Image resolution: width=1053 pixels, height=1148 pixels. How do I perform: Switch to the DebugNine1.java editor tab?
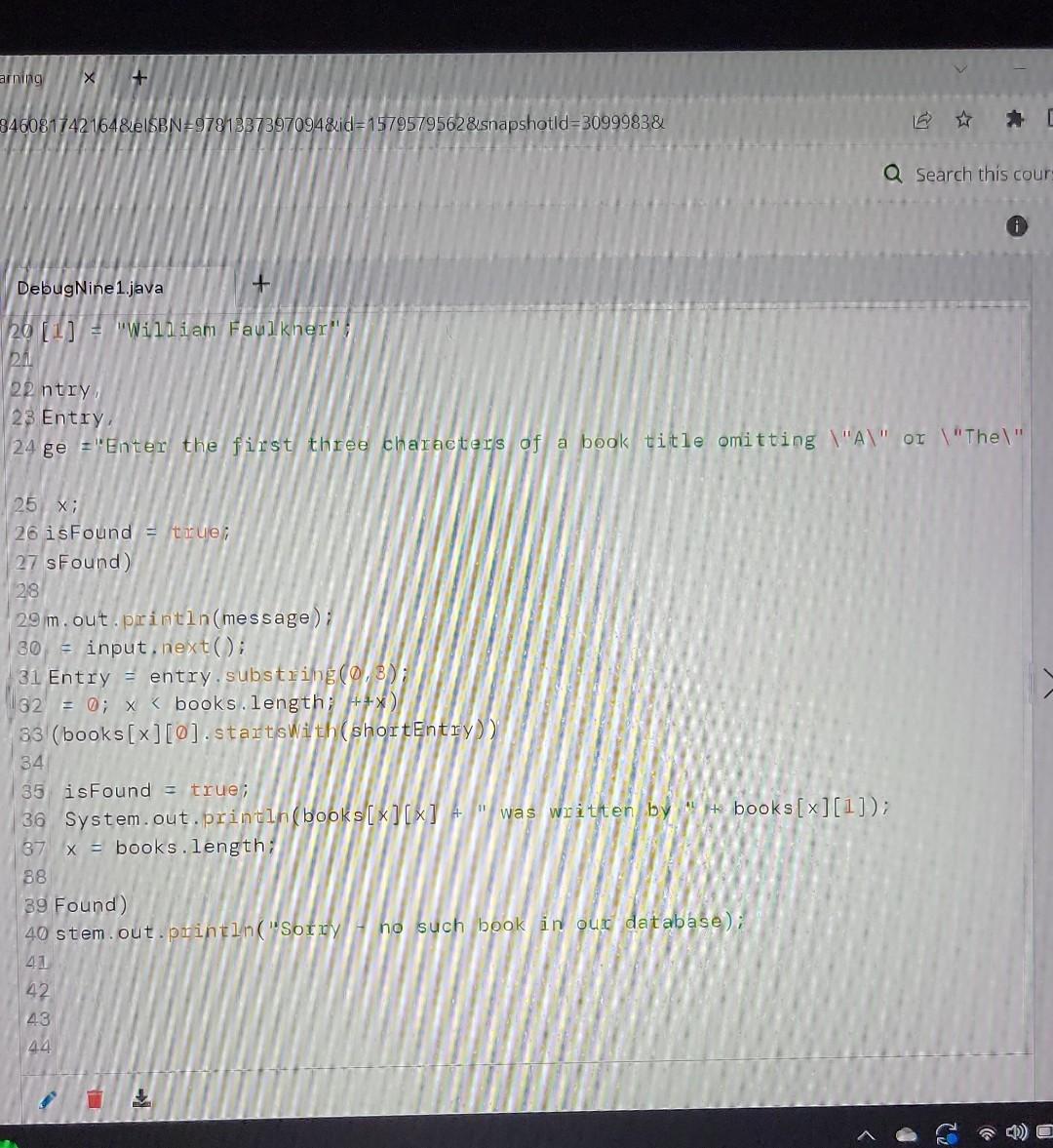(90, 287)
